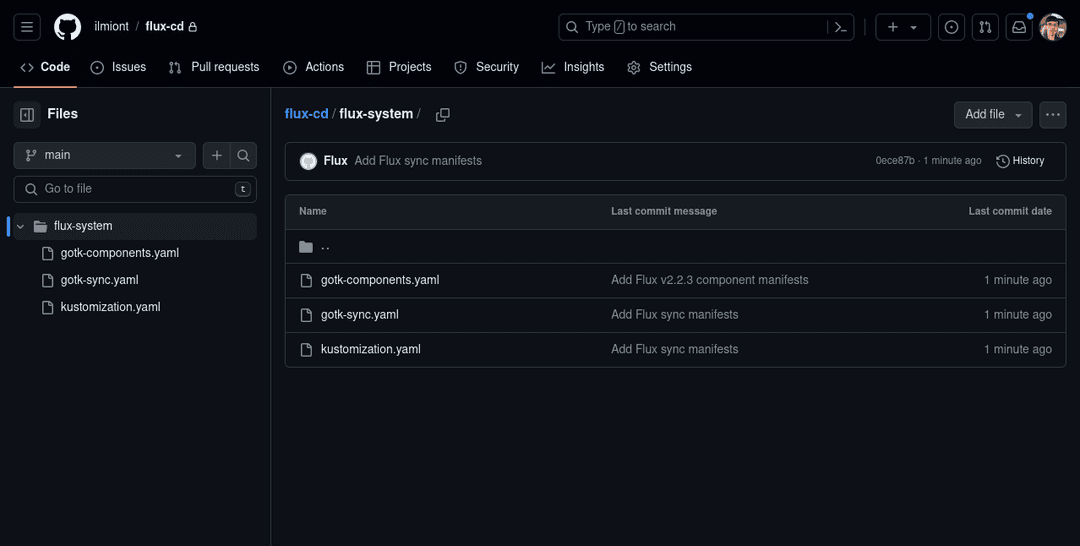Click the GitHub logo home icon

(67, 27)
